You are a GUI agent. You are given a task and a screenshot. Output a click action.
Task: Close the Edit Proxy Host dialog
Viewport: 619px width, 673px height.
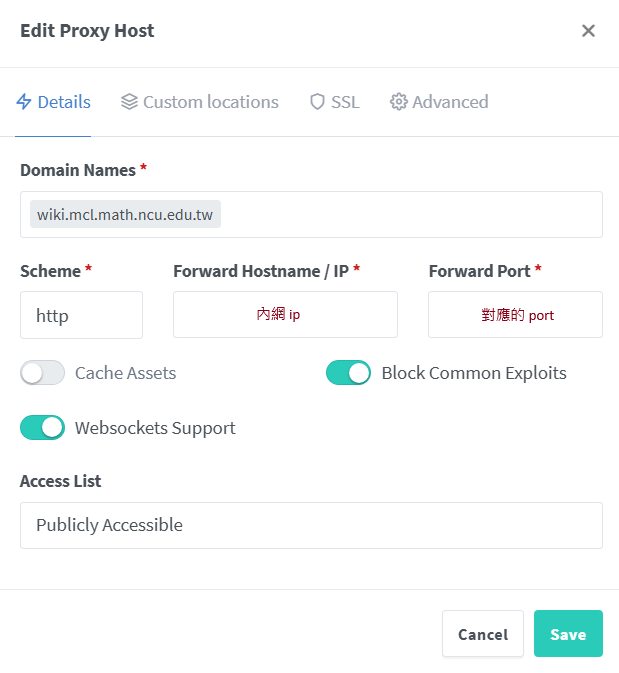point(588,31)
